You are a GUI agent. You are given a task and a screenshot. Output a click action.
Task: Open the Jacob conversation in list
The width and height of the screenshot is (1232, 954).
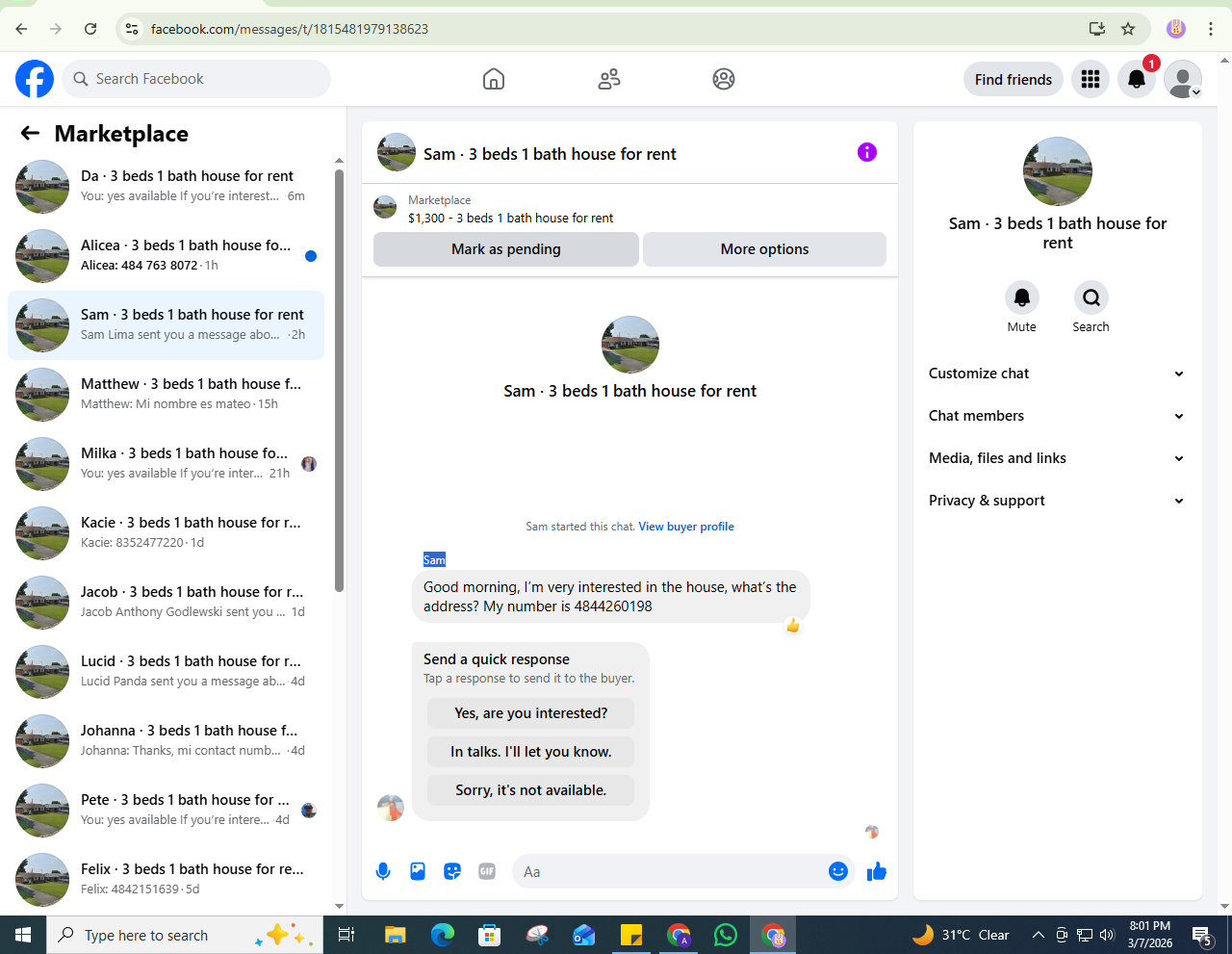[167, 603]
